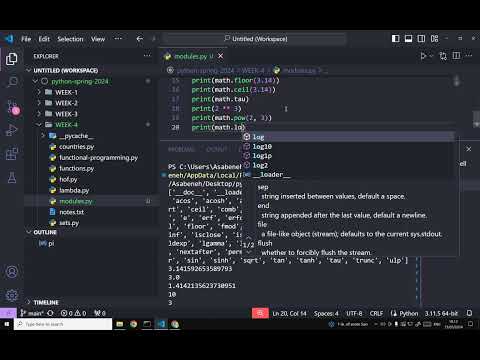Toggle the secondary side bar layout
Image resolution: width=480 pixels, height=360 pixels.
[421, 39]
